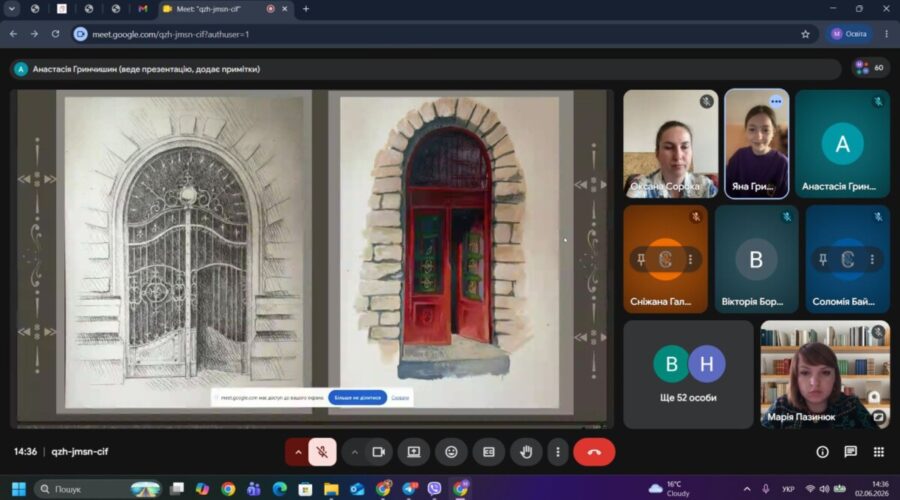The width and height of the screenshot is (900, 500).
Task: Switch to the first globe-icon browser tab
Action: [x=35, y=9]
